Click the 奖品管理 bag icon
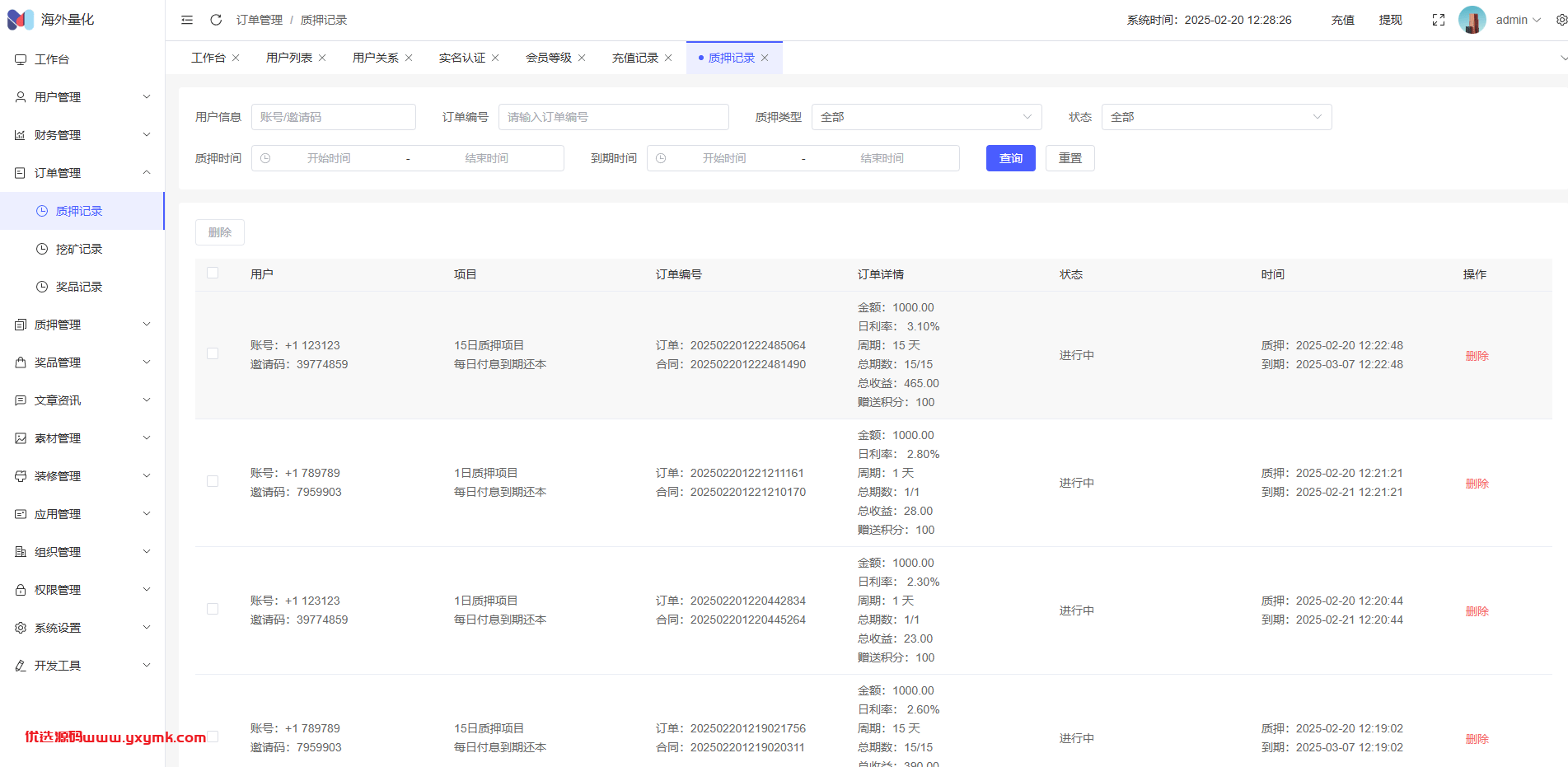This screenshot has width=1568, height=767. 21,362
